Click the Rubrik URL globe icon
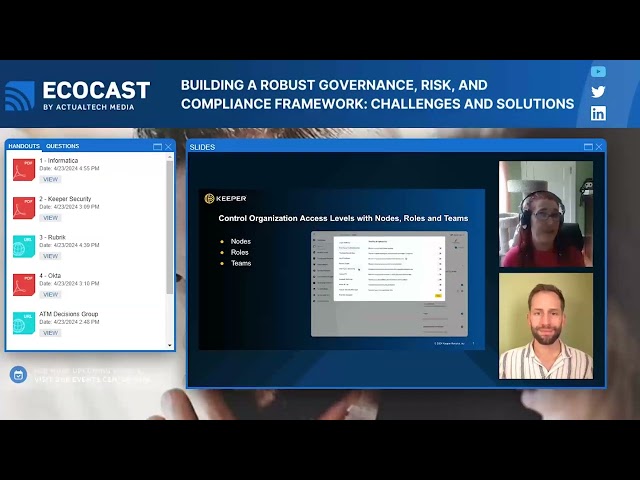 pyautogui.click(x=24, y=247)
